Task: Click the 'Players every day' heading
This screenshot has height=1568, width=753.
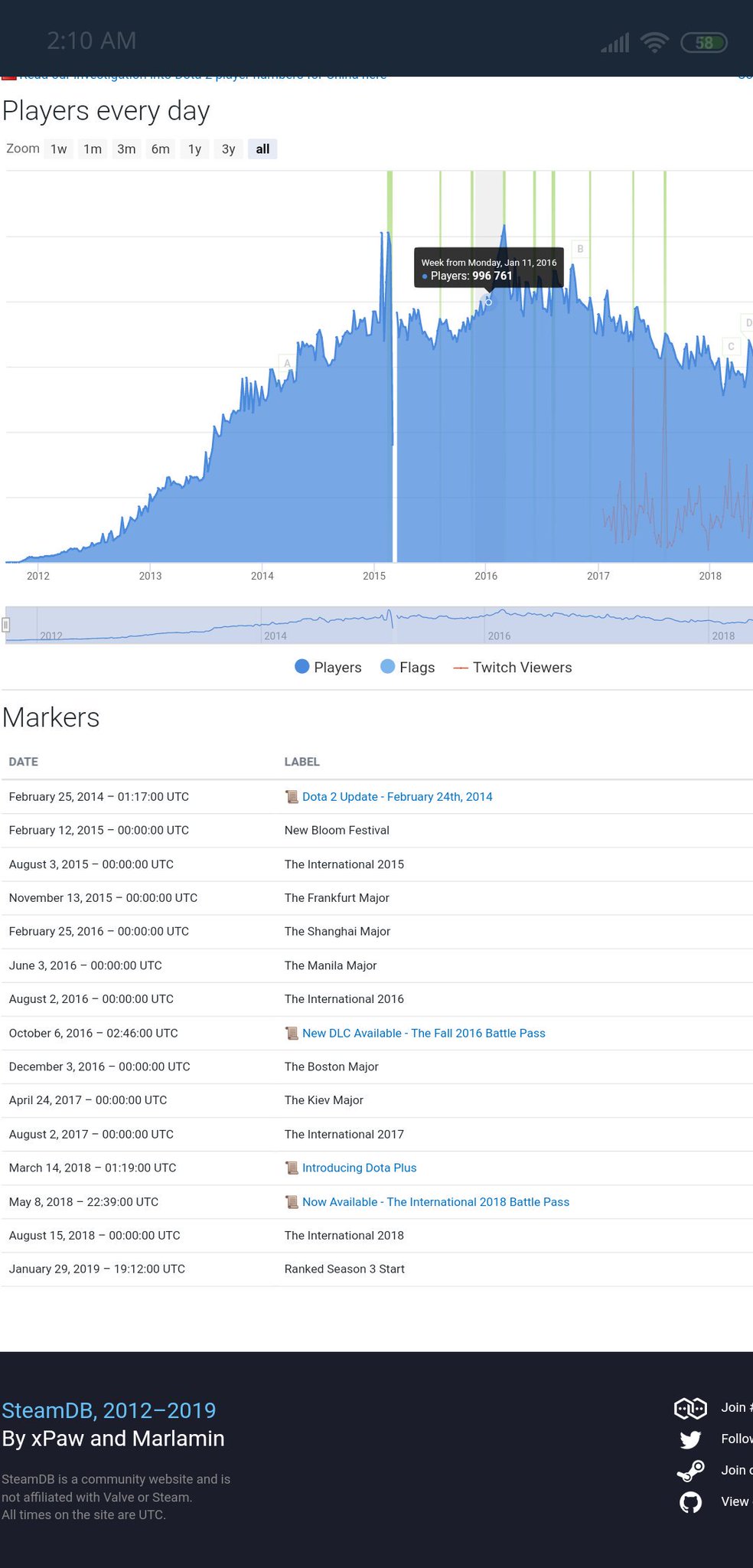Action: (x=106, y=111)
